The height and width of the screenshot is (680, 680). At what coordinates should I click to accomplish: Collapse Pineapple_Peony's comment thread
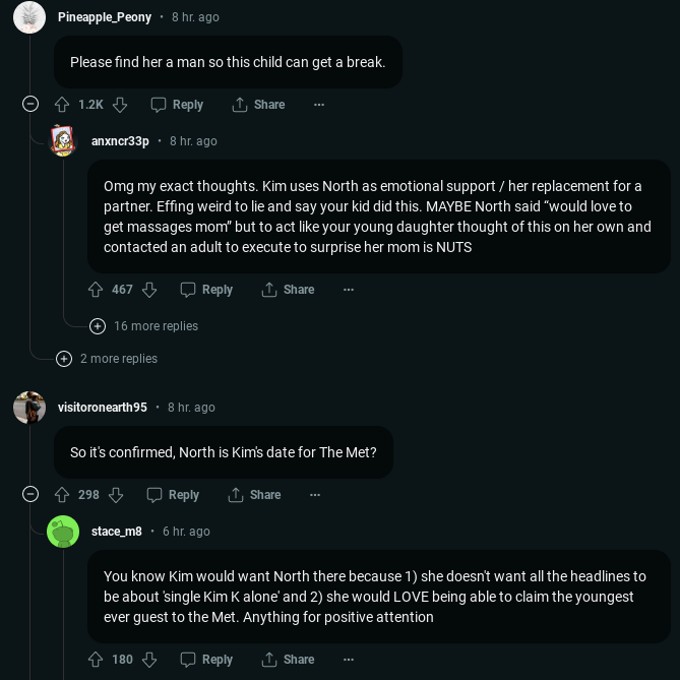pyautogui.click(x=30, y=104)
